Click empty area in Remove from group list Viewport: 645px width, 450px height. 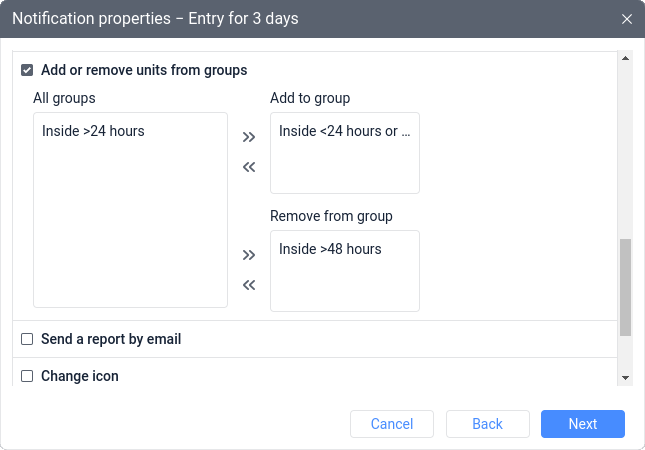(344, 287)
